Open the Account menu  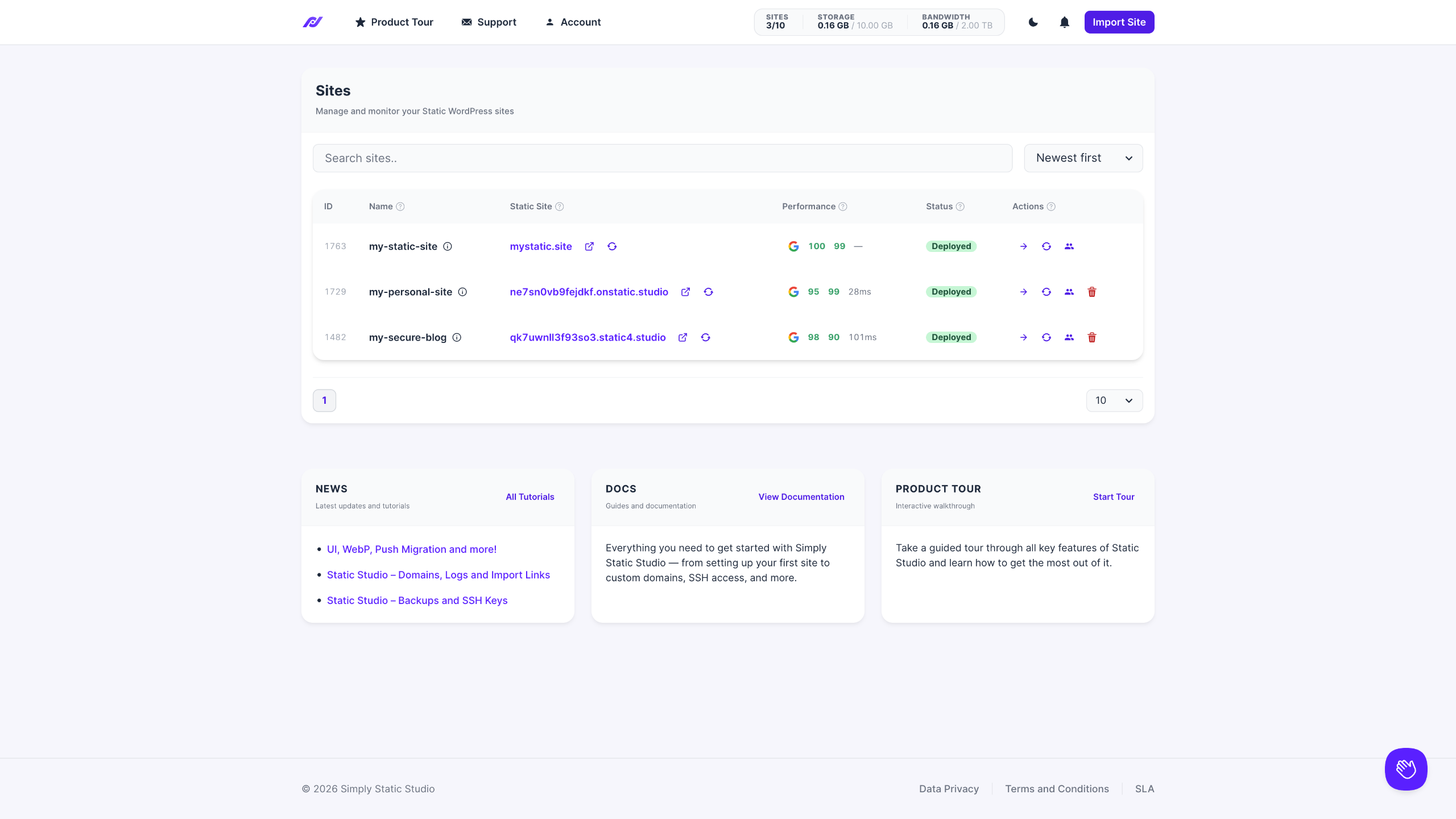pyautogui.click(x=573, y=22)
